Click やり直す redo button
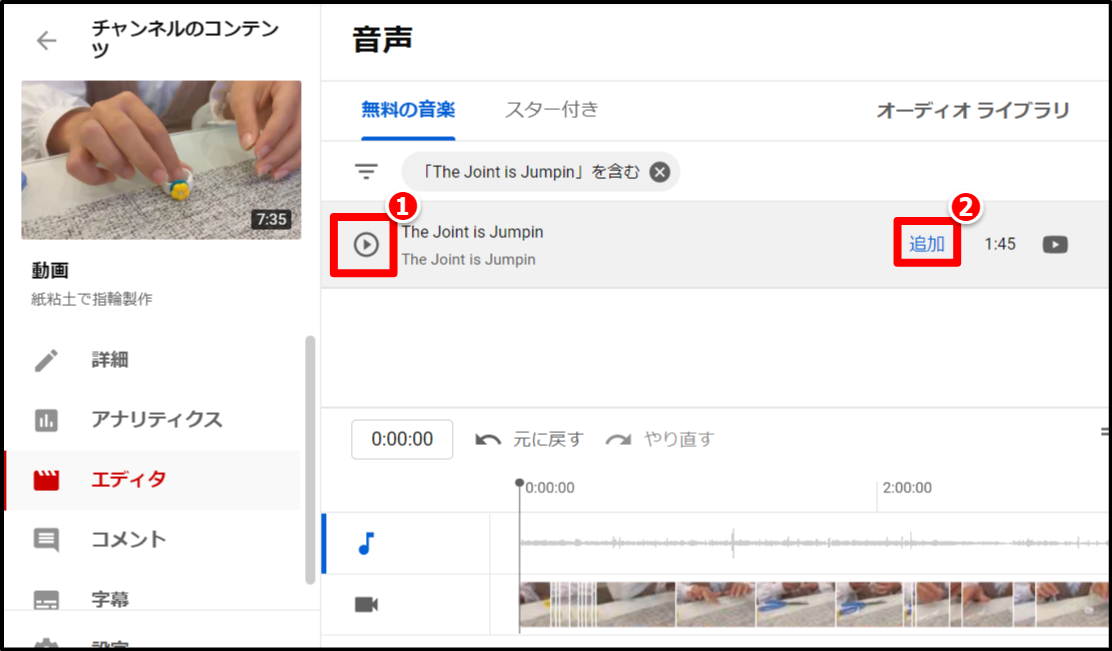 point(660,440)
